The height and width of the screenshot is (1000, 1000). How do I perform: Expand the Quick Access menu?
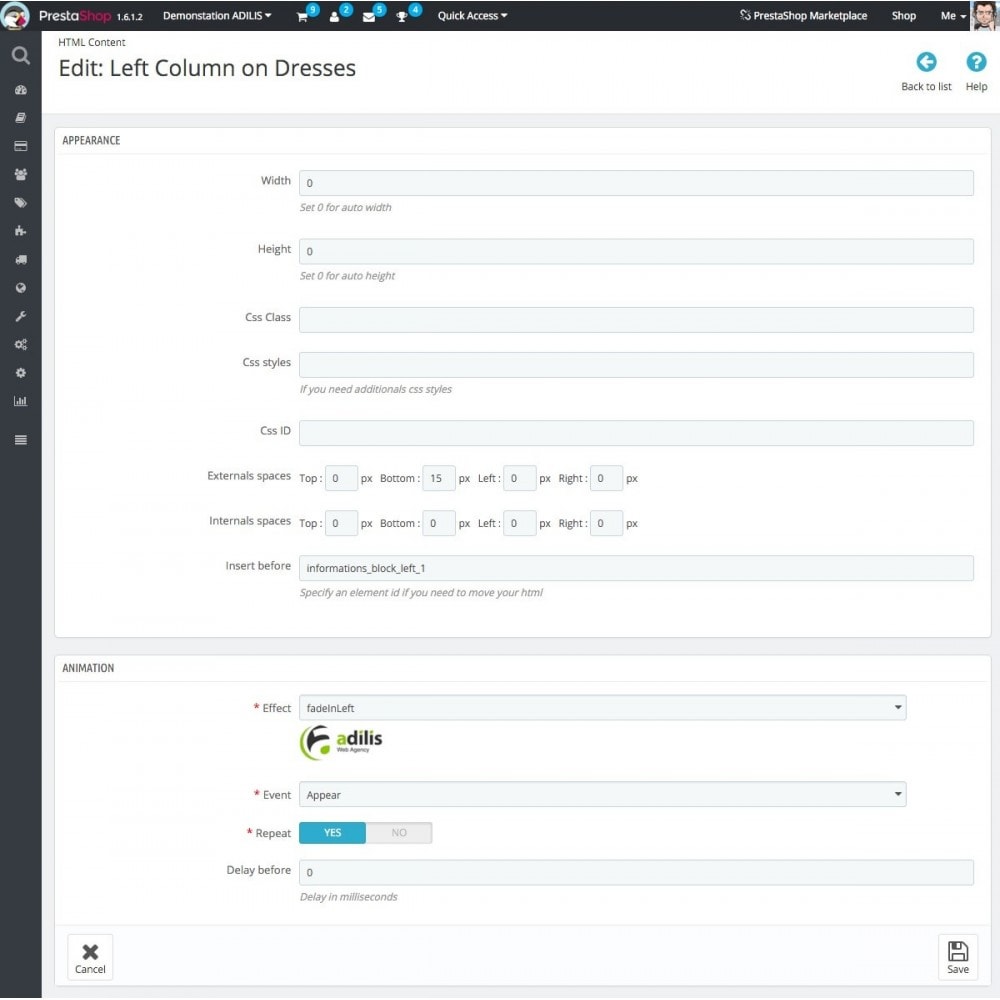click(472, 15)
